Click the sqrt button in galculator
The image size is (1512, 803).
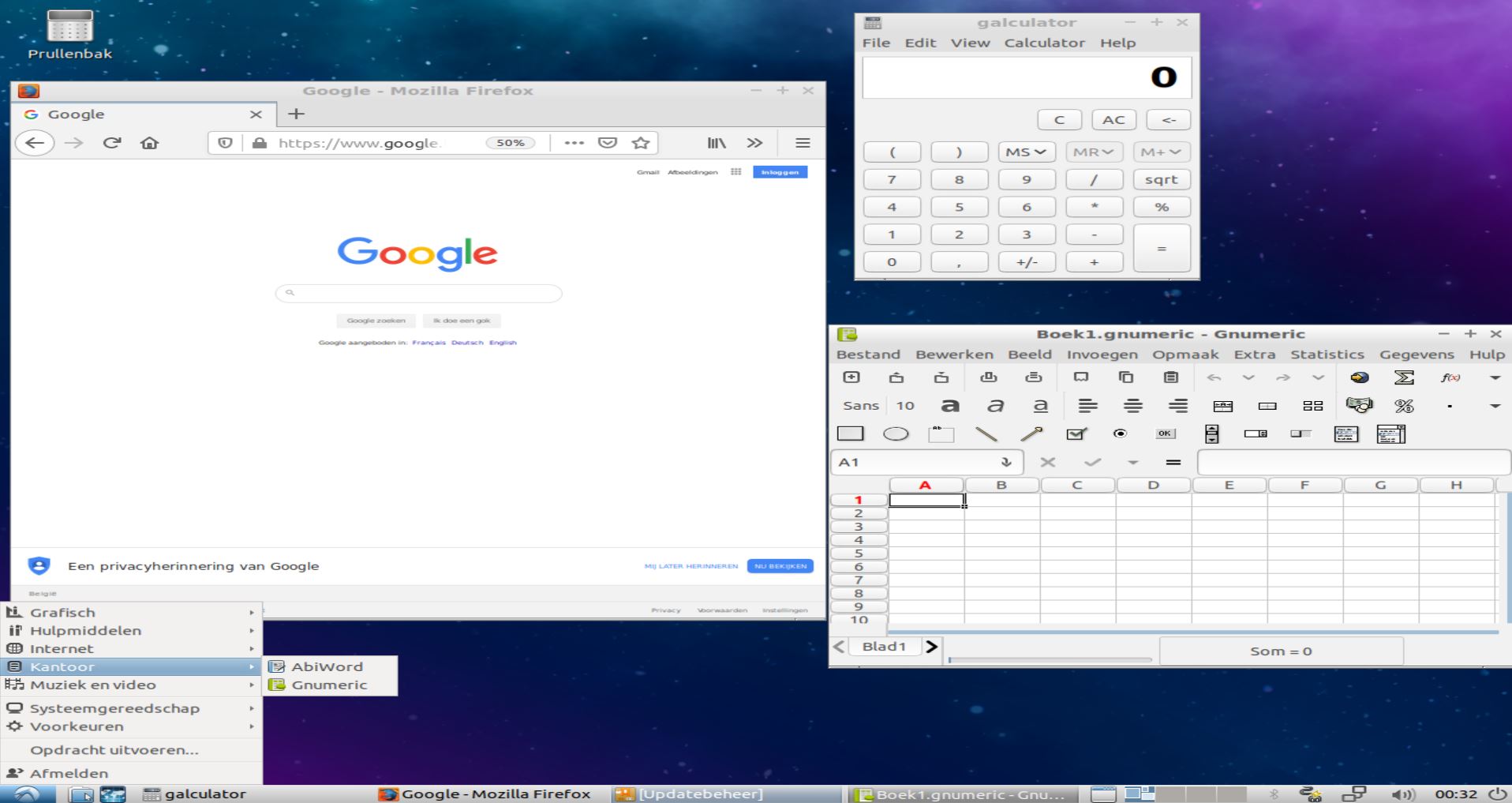1162,179
